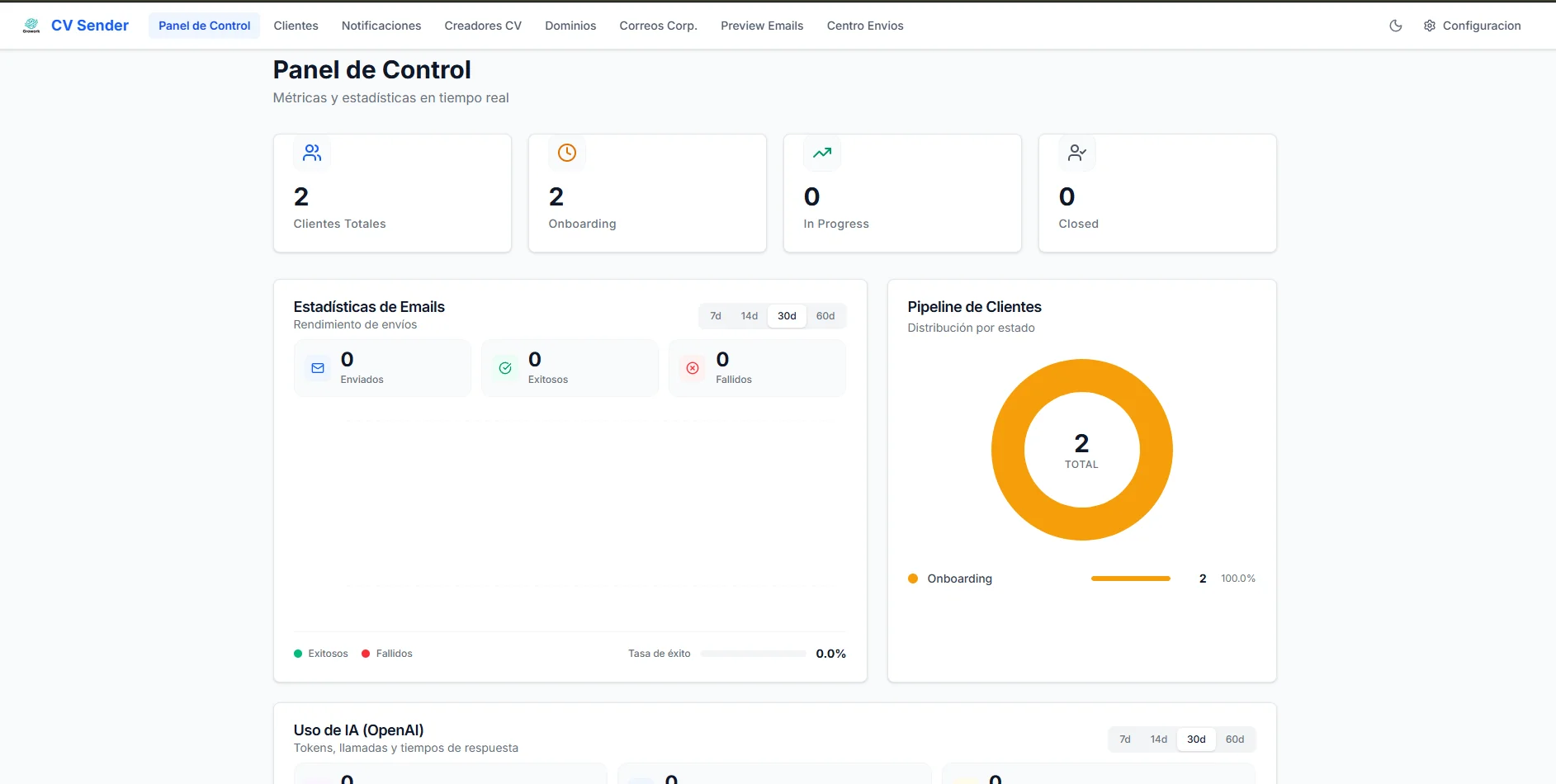
Task: Click the Fallidos x-circle icon
Action: tap(693, 368)
